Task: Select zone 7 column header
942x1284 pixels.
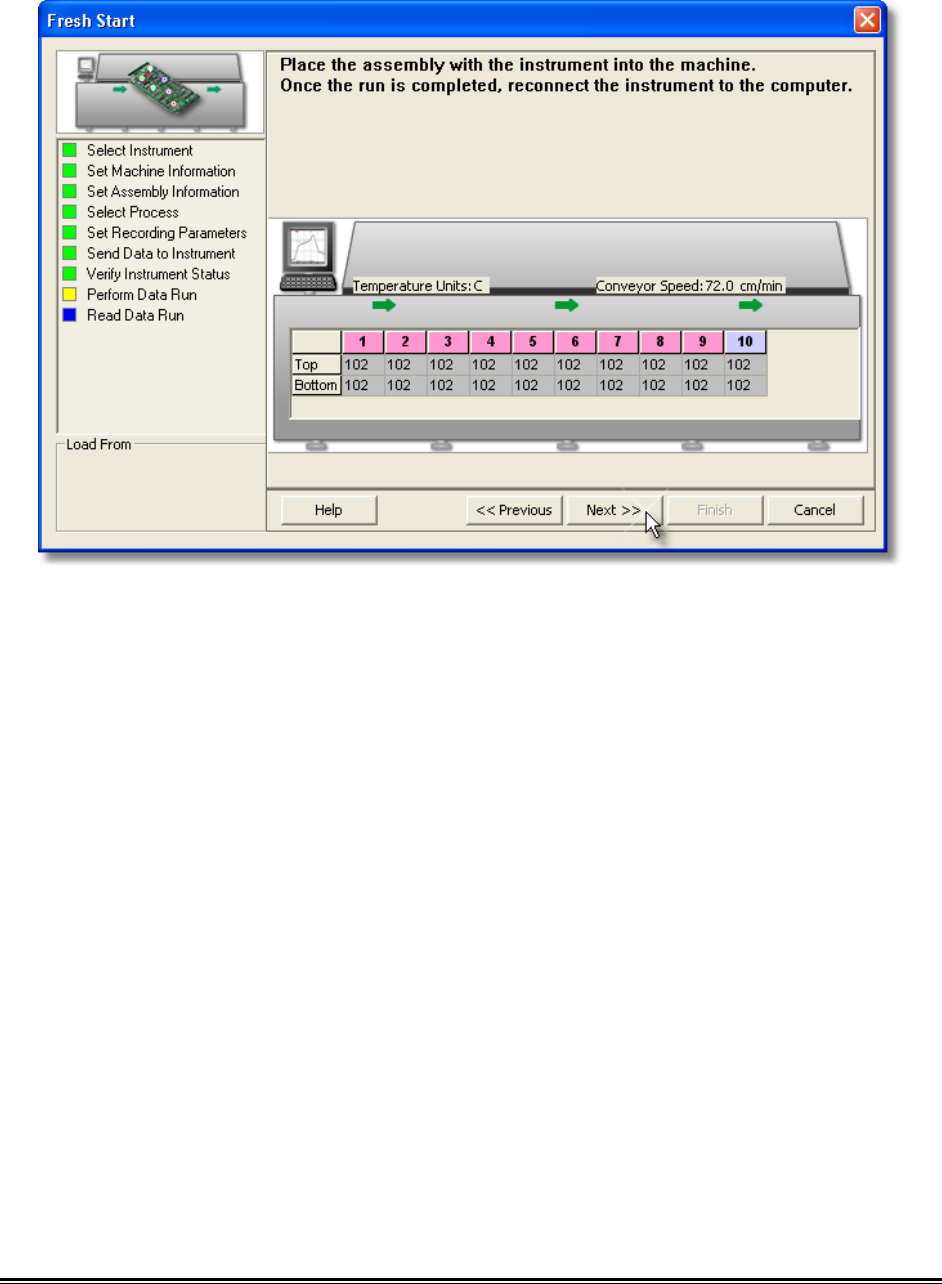Action: [x=618, y=342]
